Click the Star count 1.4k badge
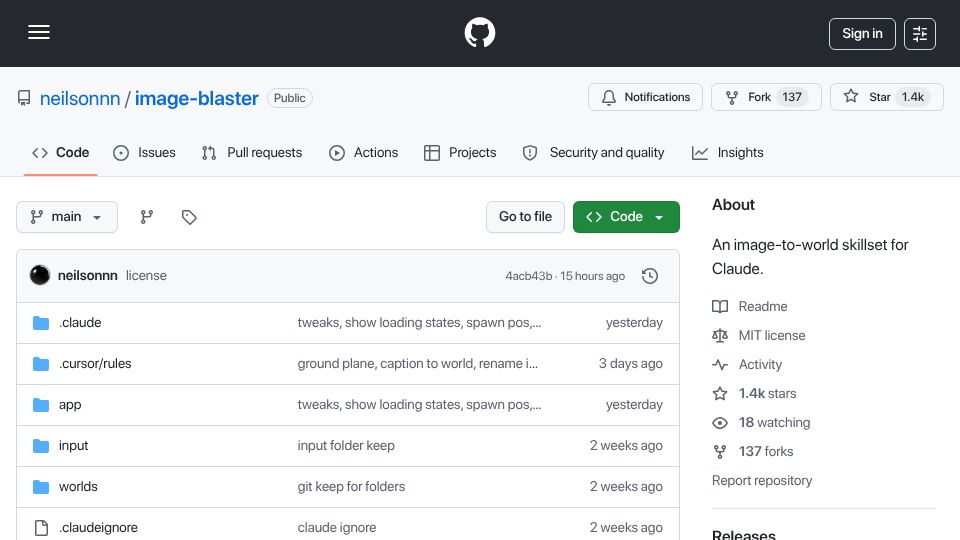The image size is (960, 540). tap(913, 97)
